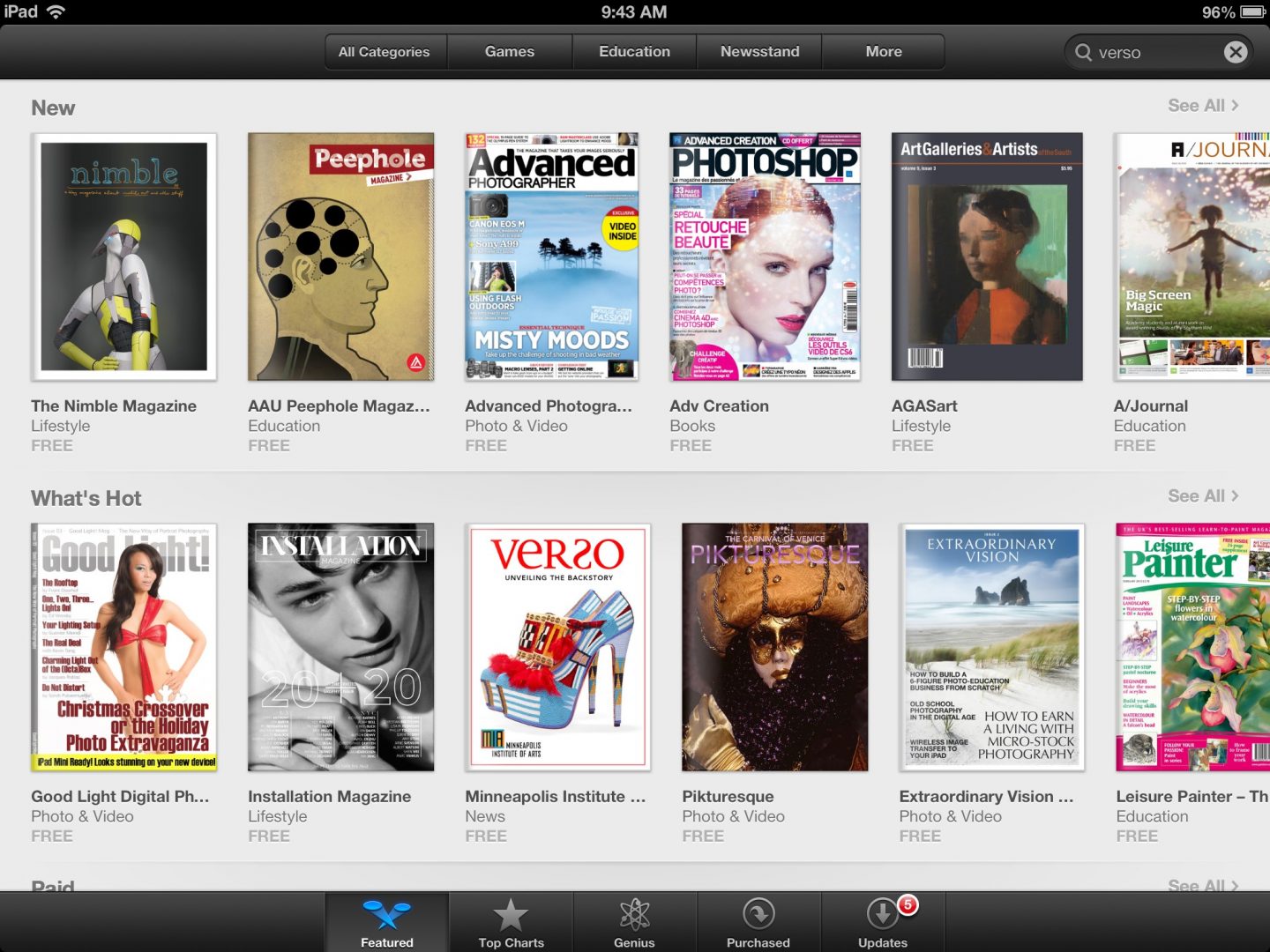Switch to the Games tab
1270x952 pixels.
pos(510,52)
